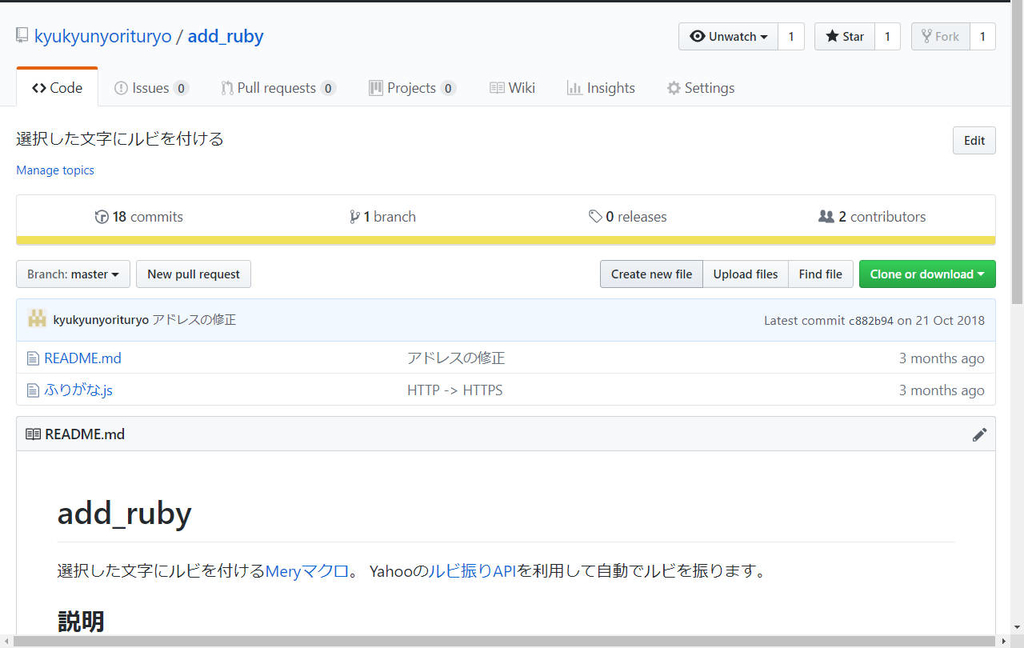Click Manage topics link
Screen dimensions: 1024x648
coord(55,170)
